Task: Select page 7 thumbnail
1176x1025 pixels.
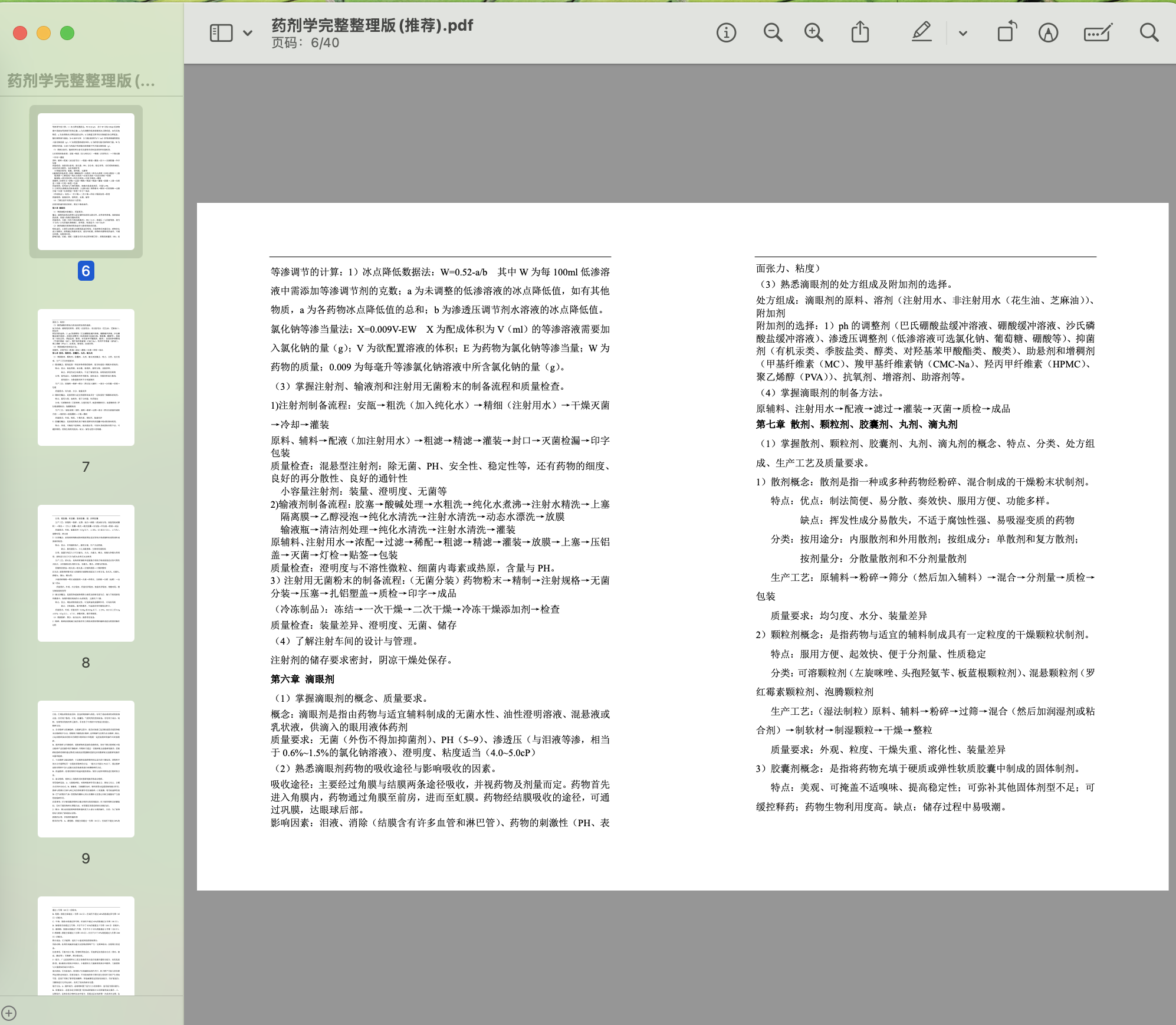Action: point(86,377)
